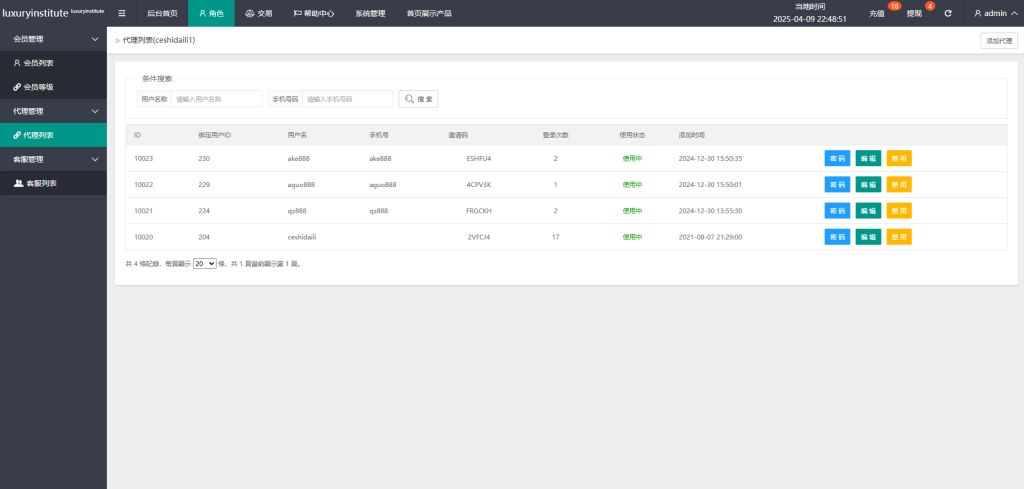Image resolution: width=1024 pixels, height=489 pixels.
Task: Click 编辑 button for aguo888
Action: click(868, 184)
